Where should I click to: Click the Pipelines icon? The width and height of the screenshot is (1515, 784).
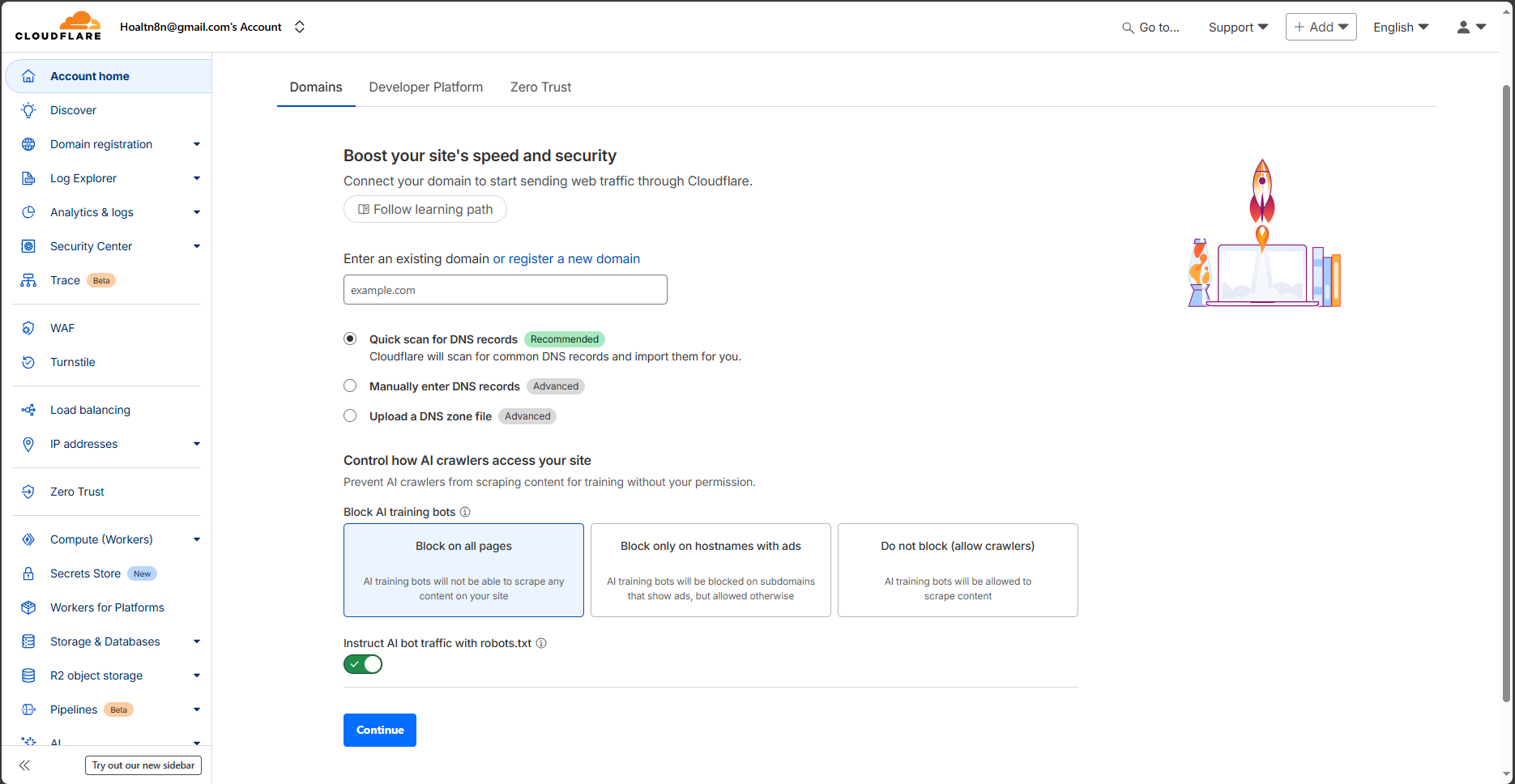click(x=28, y=709)
